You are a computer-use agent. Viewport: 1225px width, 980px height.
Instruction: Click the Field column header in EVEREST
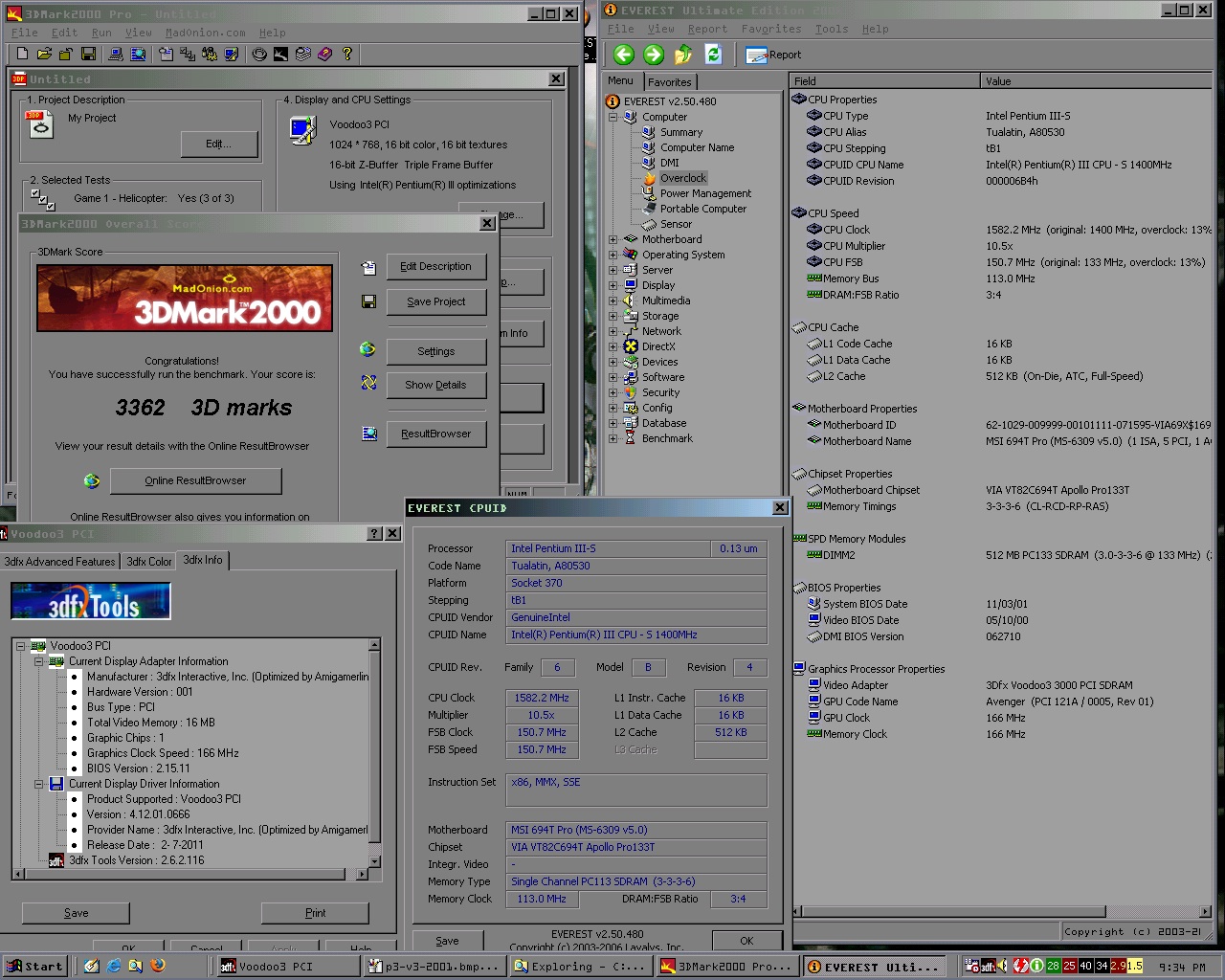click(885, 81)
